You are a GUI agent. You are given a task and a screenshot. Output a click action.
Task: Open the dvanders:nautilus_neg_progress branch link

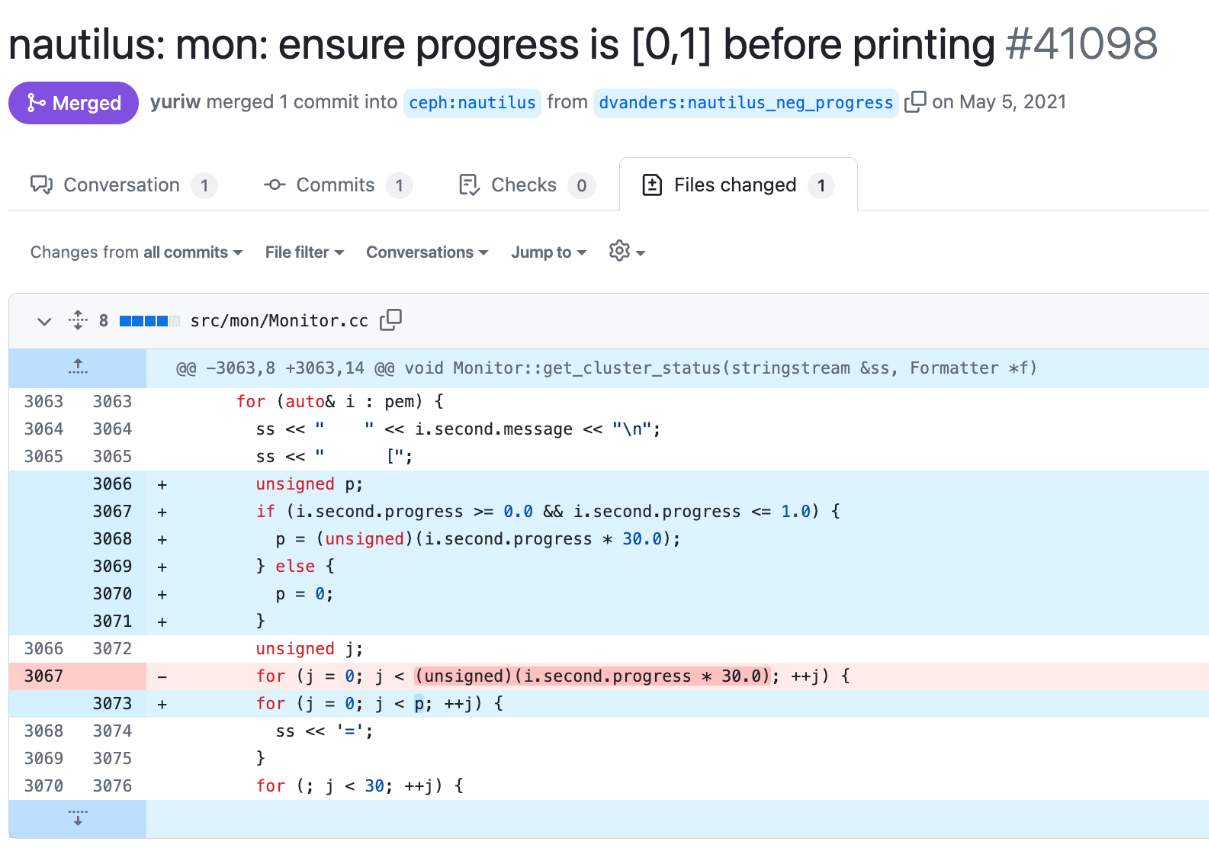[x=745, y=102]
